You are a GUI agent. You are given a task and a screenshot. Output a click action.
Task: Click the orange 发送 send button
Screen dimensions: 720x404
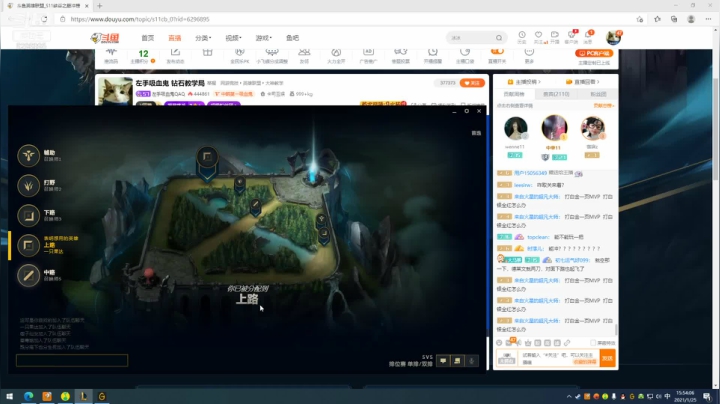[x=608, y=358]
